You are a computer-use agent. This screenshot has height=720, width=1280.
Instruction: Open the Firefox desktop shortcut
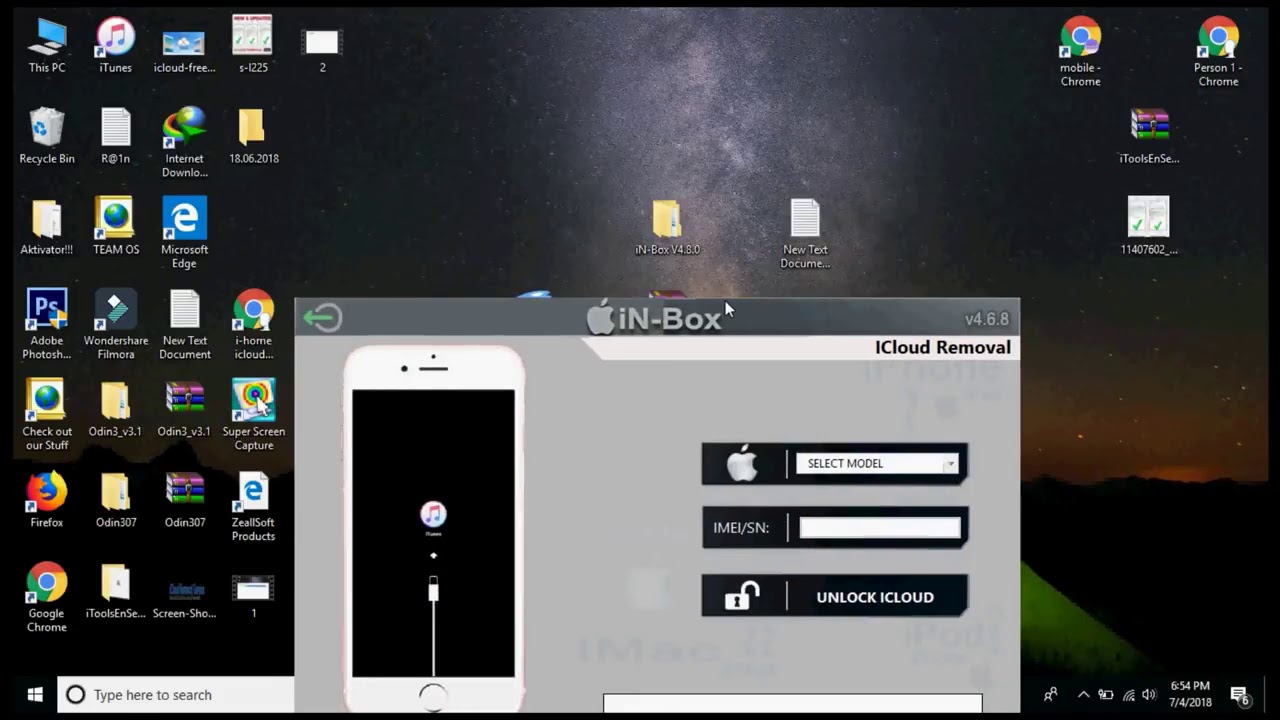47,500
